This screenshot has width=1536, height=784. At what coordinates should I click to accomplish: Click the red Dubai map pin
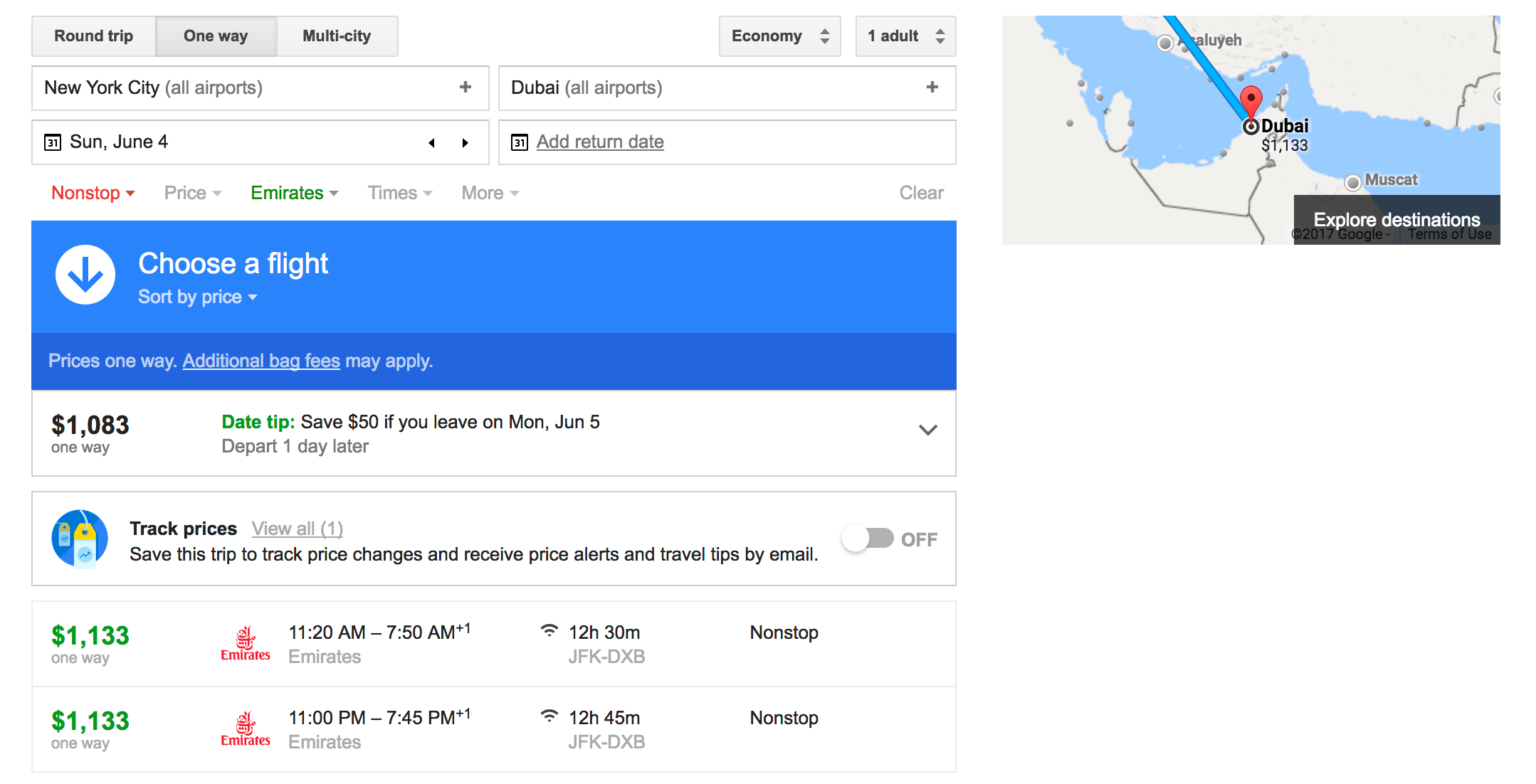point(1251,100)
